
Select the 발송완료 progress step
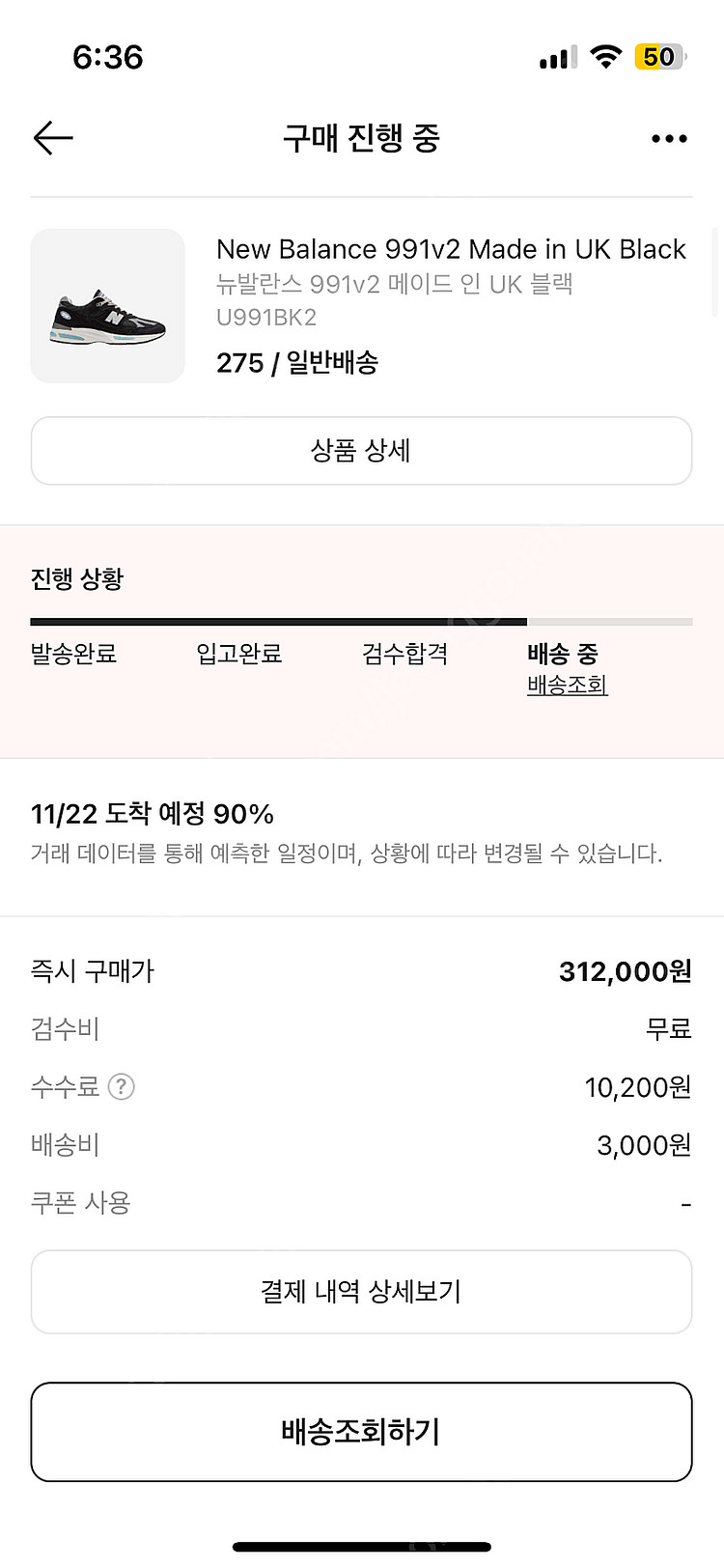pos(73,654)
